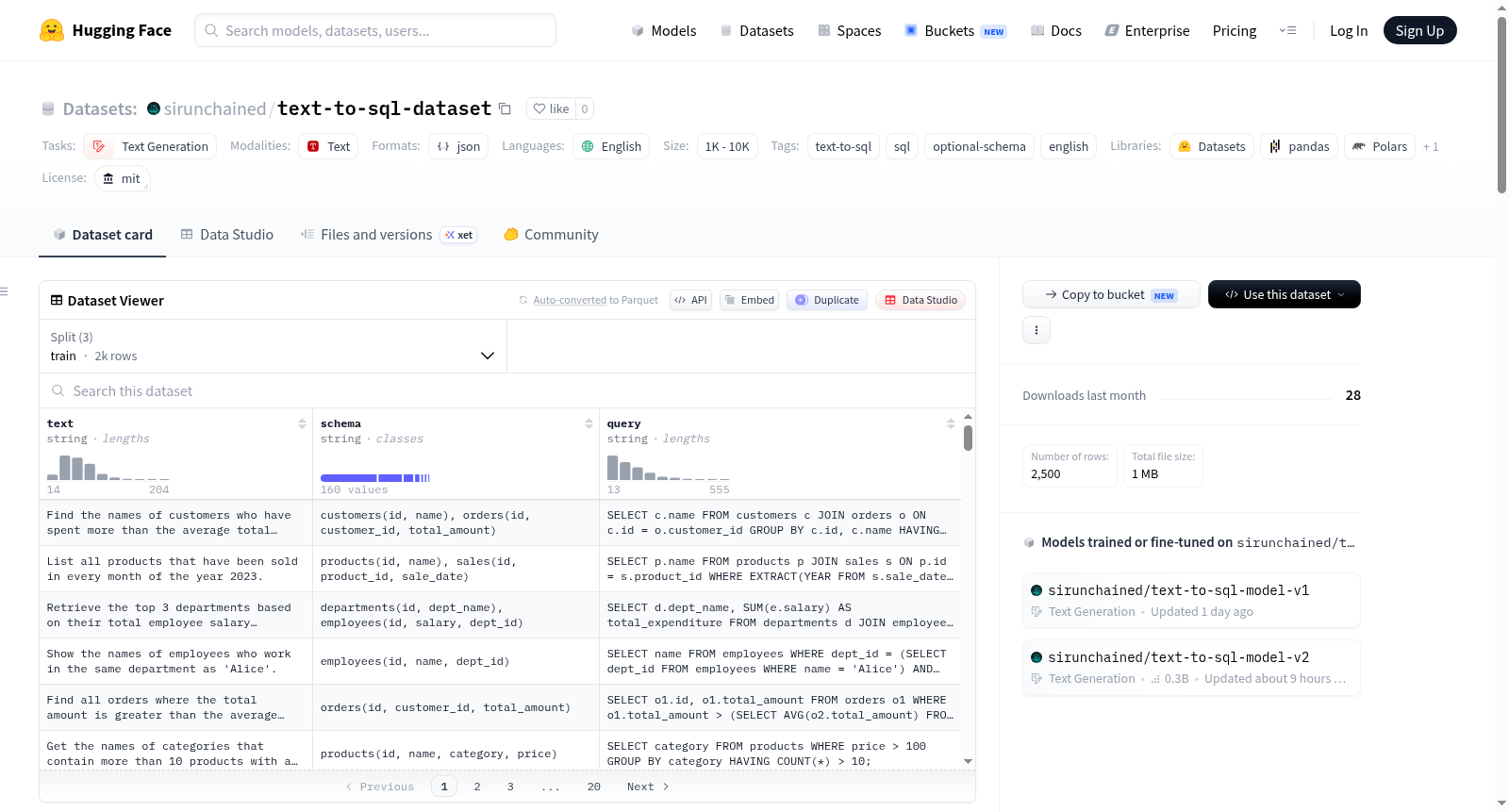Click the query column lengths histogram

669,467
